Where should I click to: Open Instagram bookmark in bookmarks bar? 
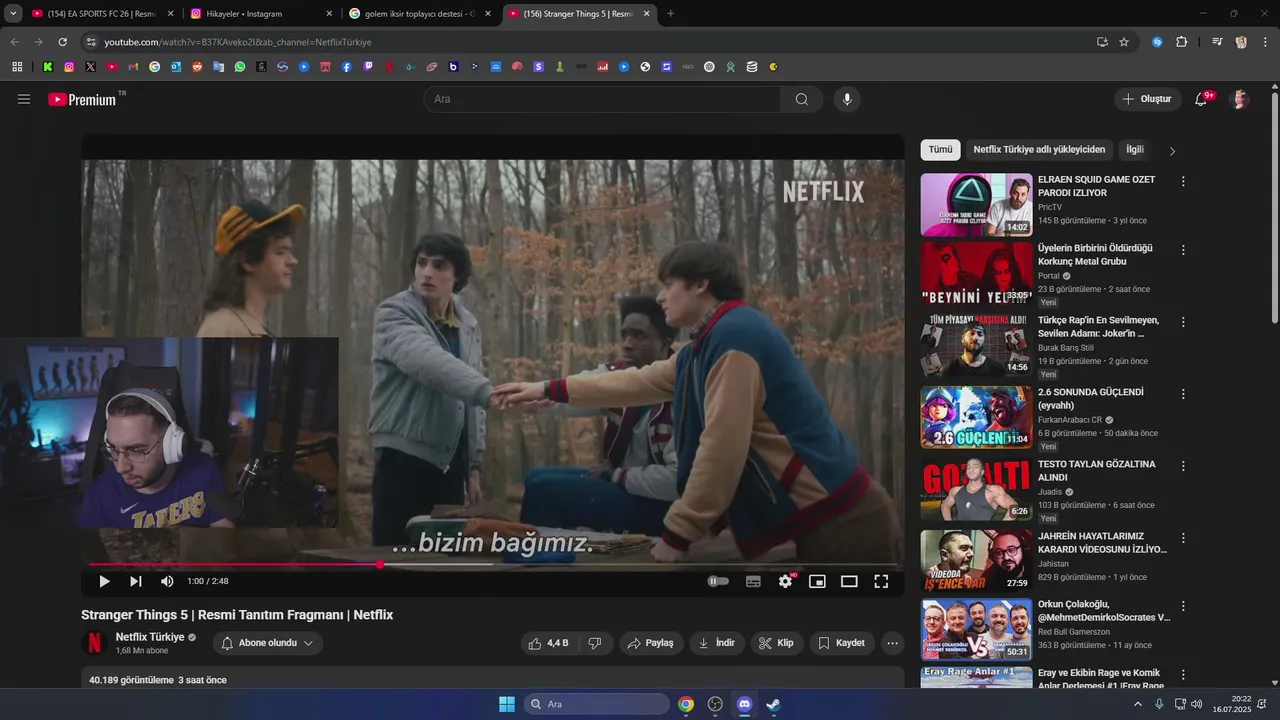[69, 67]
